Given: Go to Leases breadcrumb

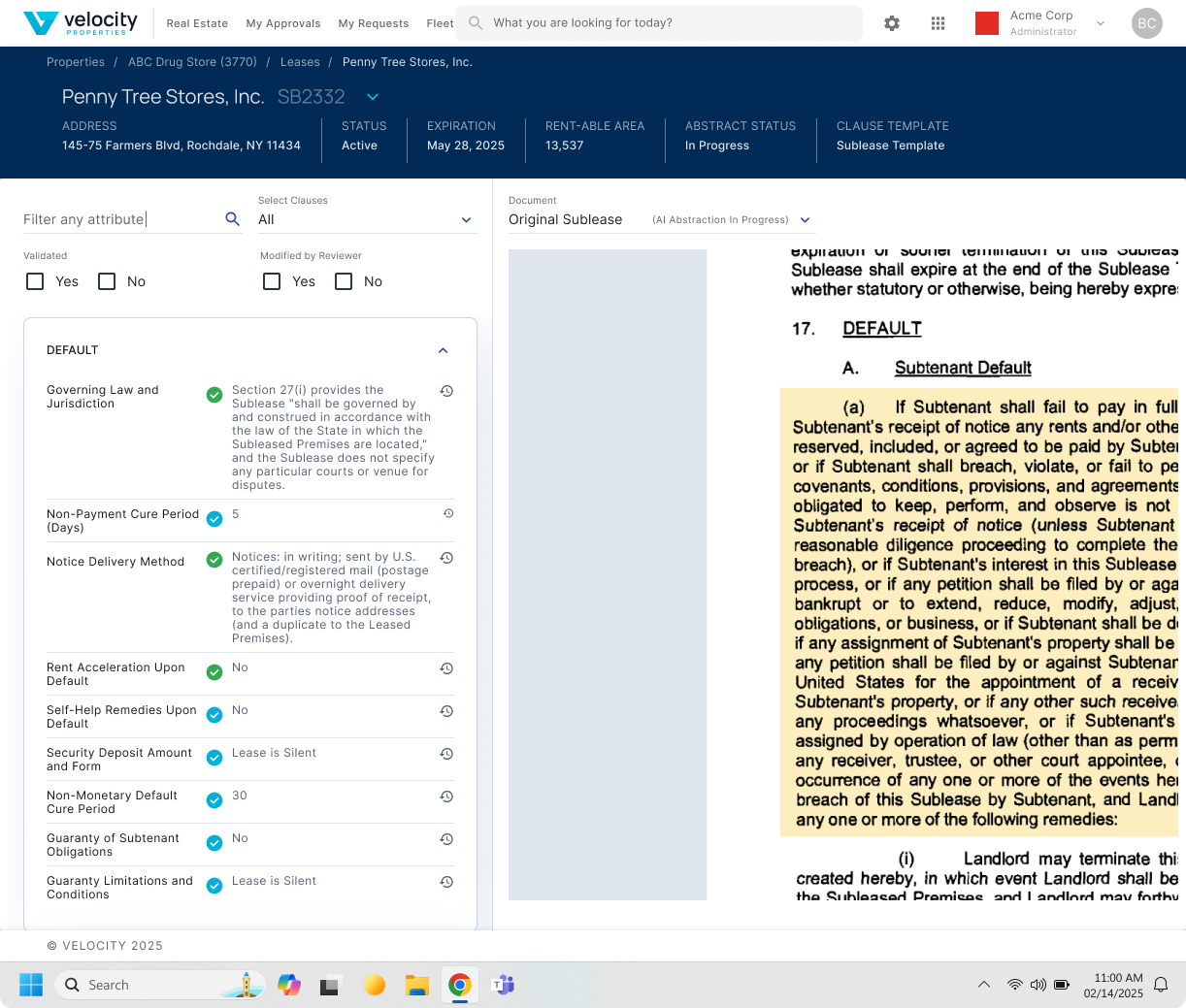Looking at the screenshot, I should click(x=300, y=62).
